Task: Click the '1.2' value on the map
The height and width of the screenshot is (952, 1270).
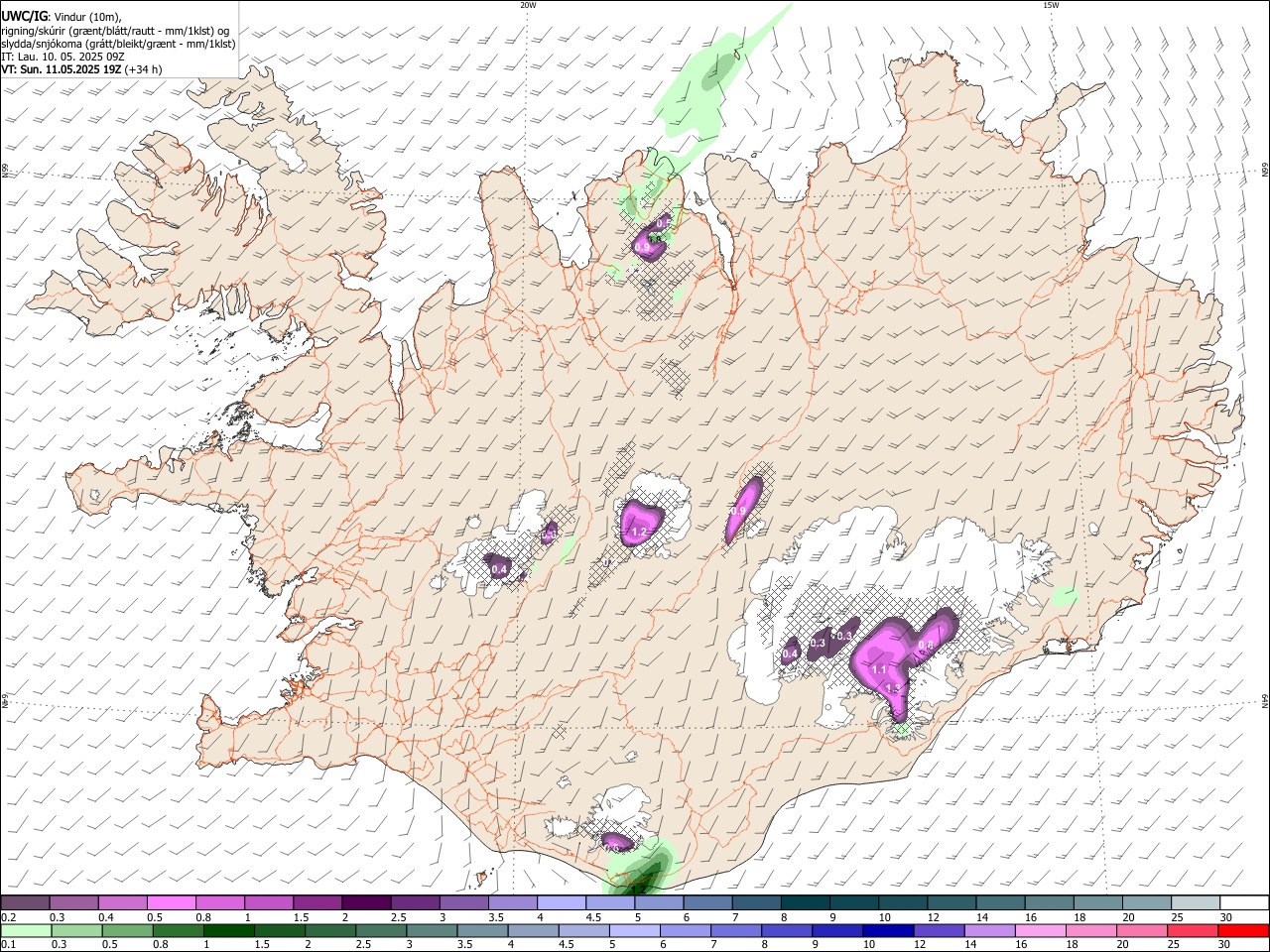Action: (x=639, y=533)
